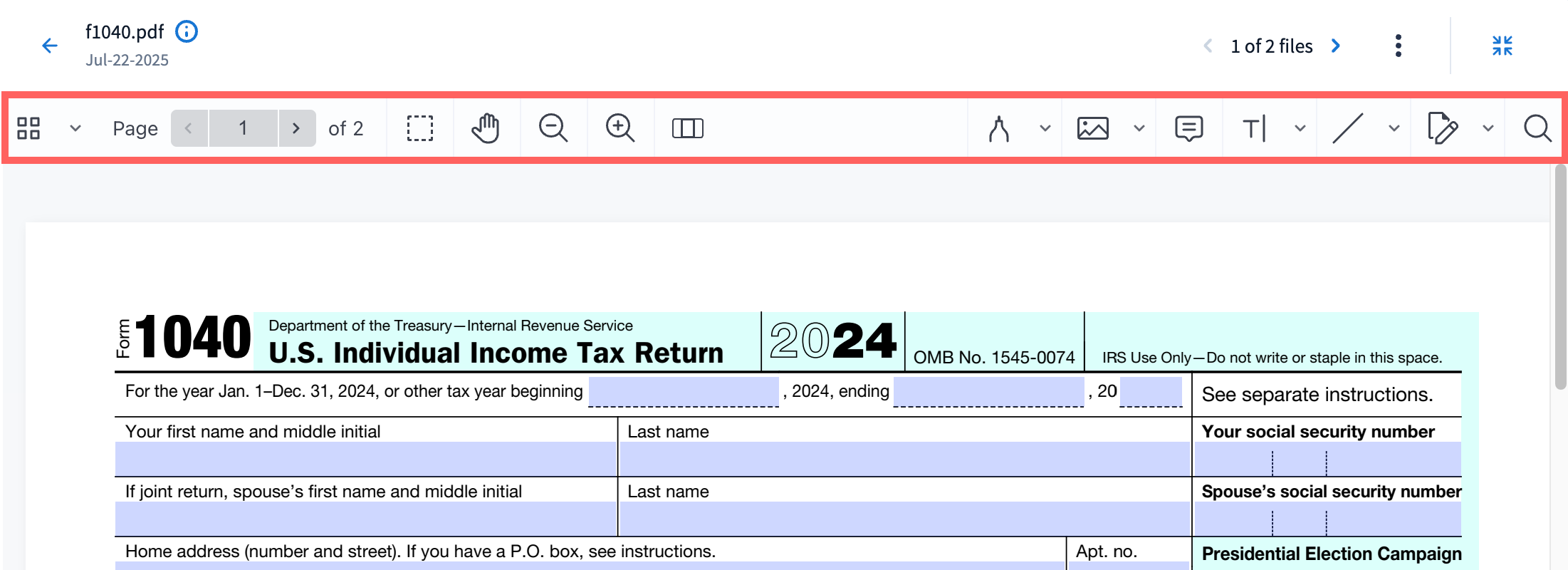Toggle side-by-side page view
Image resolution: width=1568 pixels, height=570 pixels.
click(687, 128)
